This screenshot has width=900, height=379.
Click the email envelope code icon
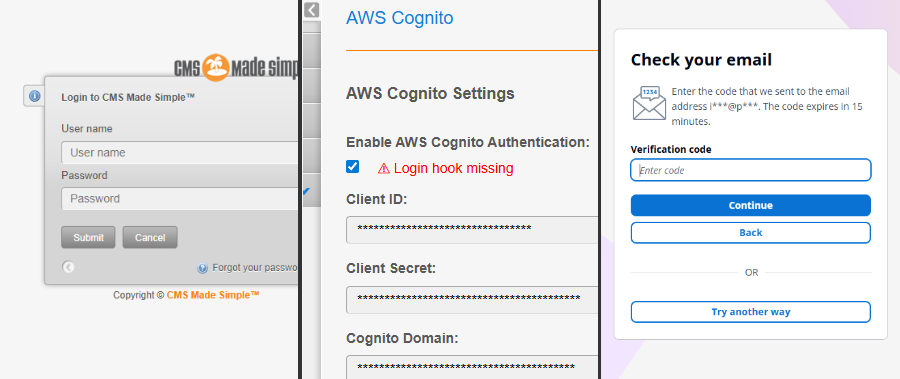point(649,103)
